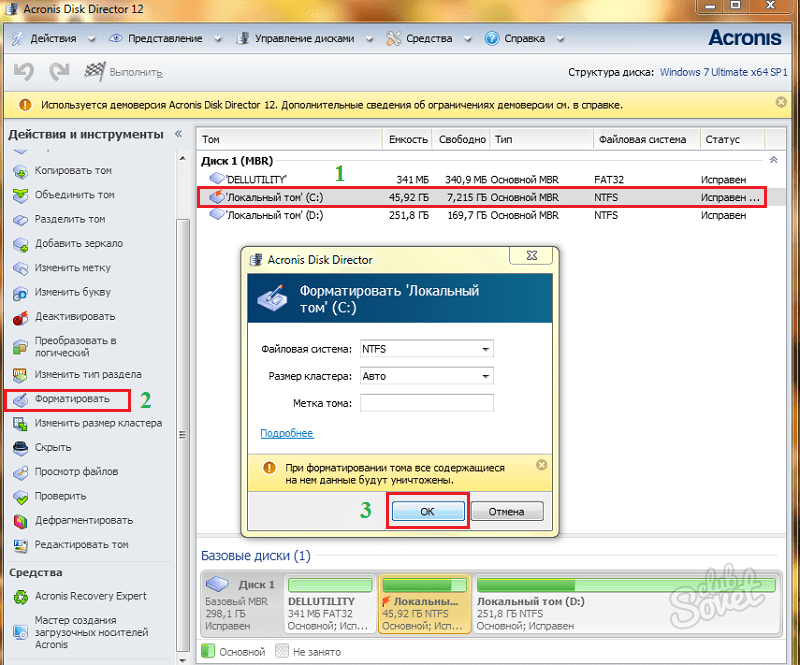Screen dimensions: 800x665
Task: Open the Средства menu
Action: (x=429, y=39)
